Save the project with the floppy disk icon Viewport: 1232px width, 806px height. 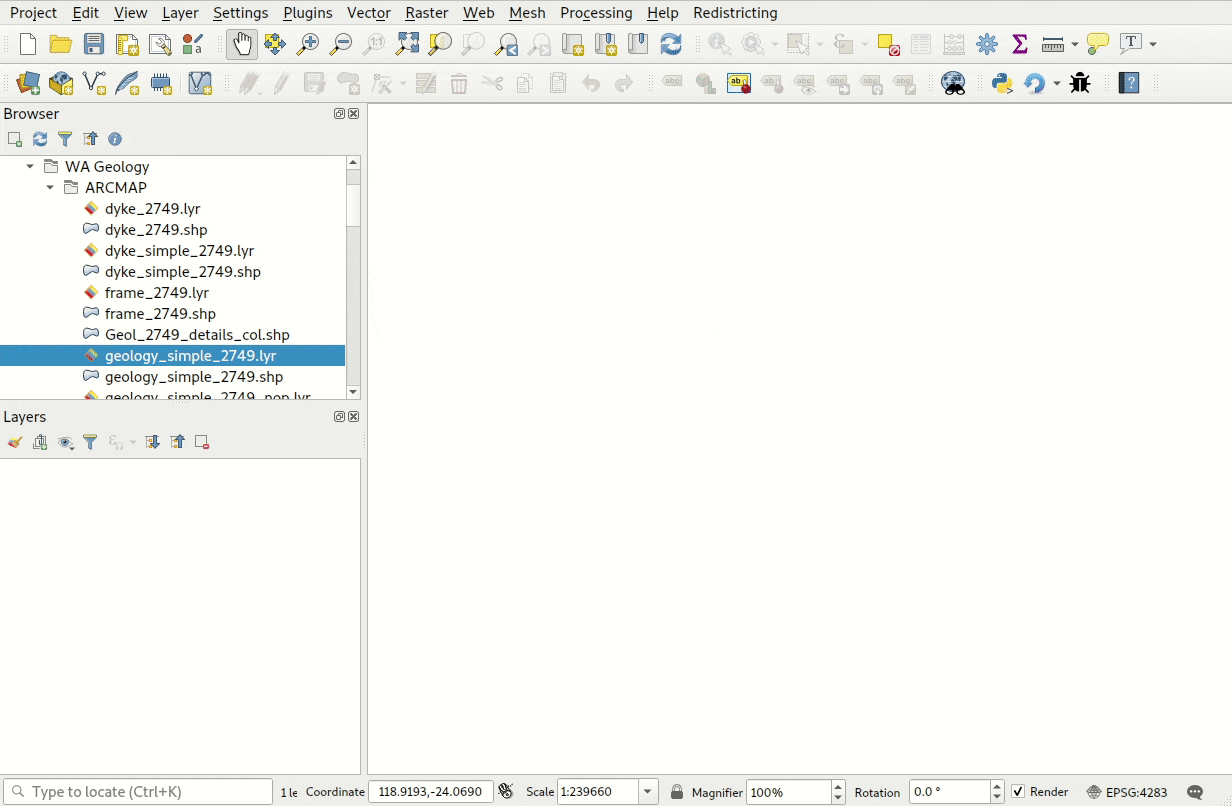94,44
